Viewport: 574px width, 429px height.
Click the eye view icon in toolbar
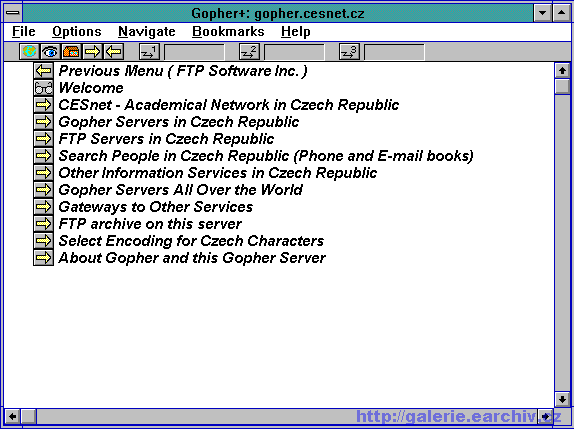point(50,52)
